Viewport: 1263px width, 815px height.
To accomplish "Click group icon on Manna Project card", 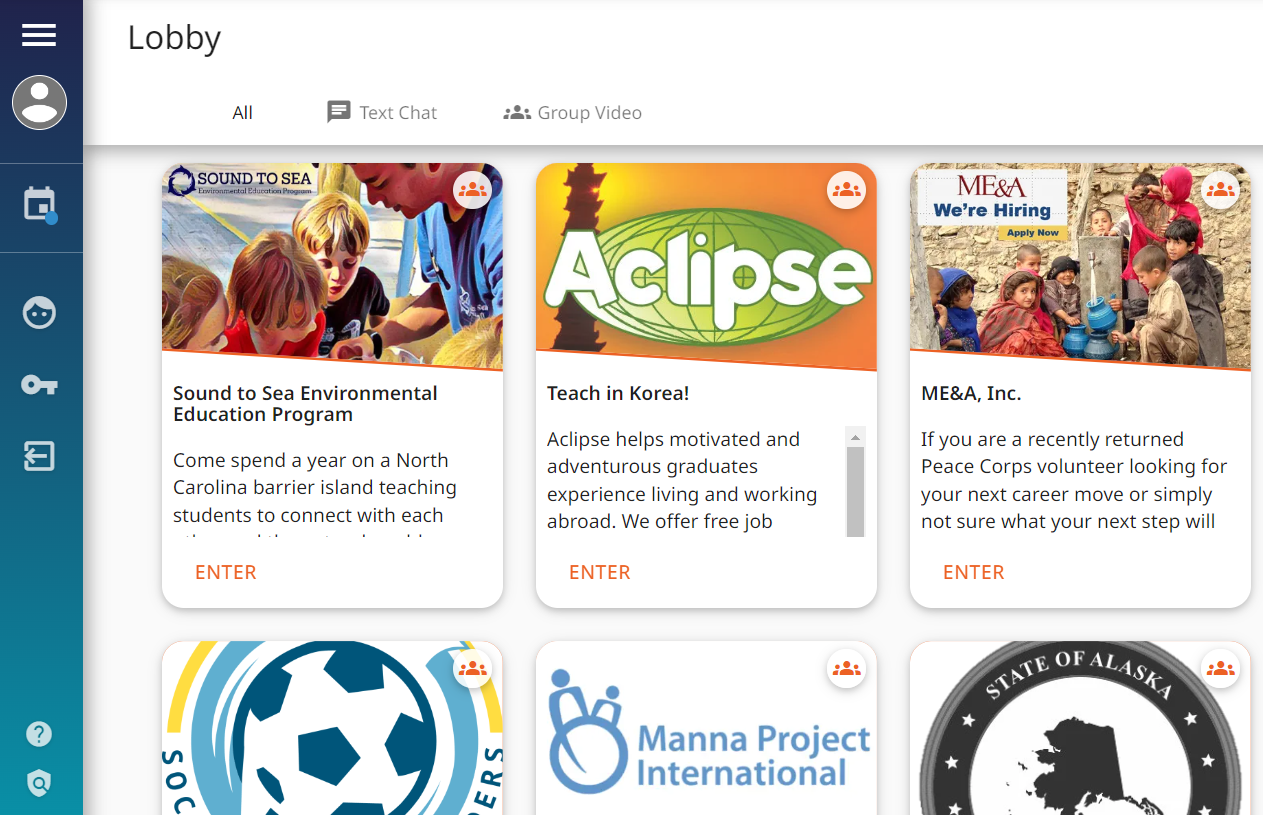I will (846, 669).
